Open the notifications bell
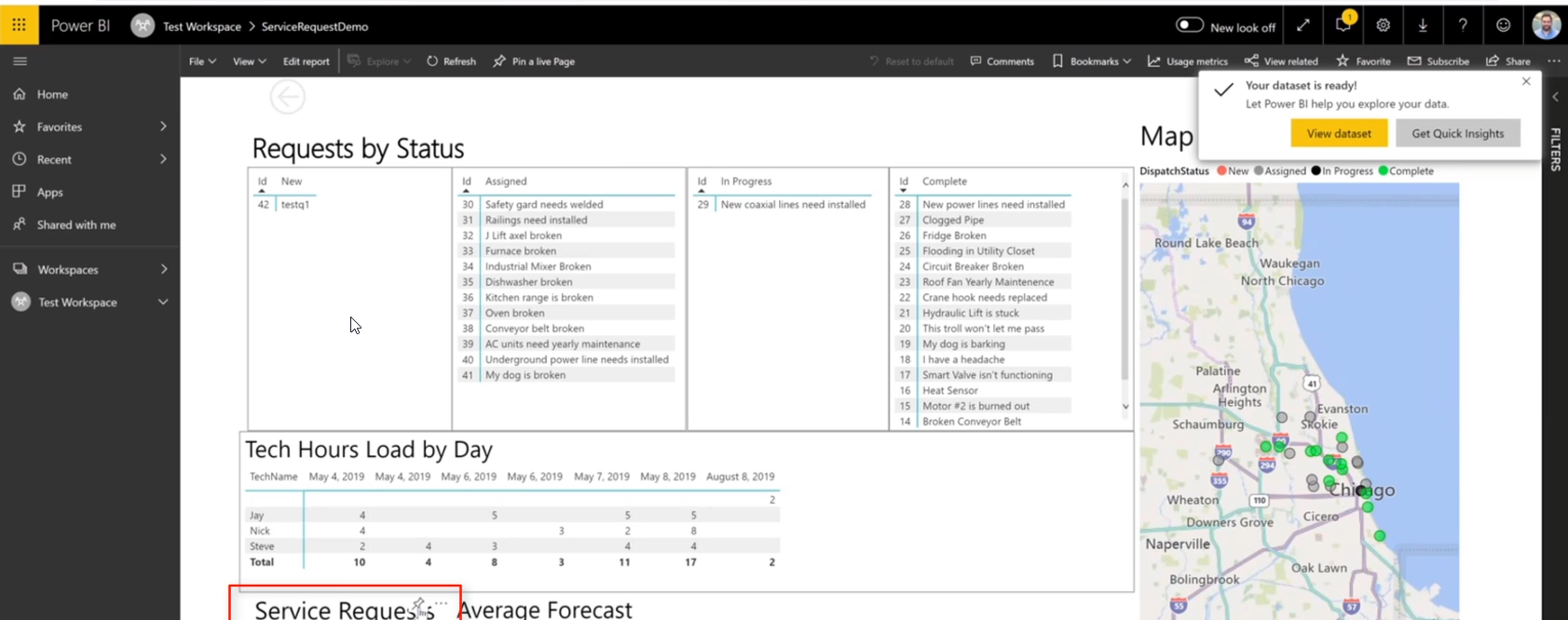The width and height of the screenshot is (1568, 620). pos(1343,25)
